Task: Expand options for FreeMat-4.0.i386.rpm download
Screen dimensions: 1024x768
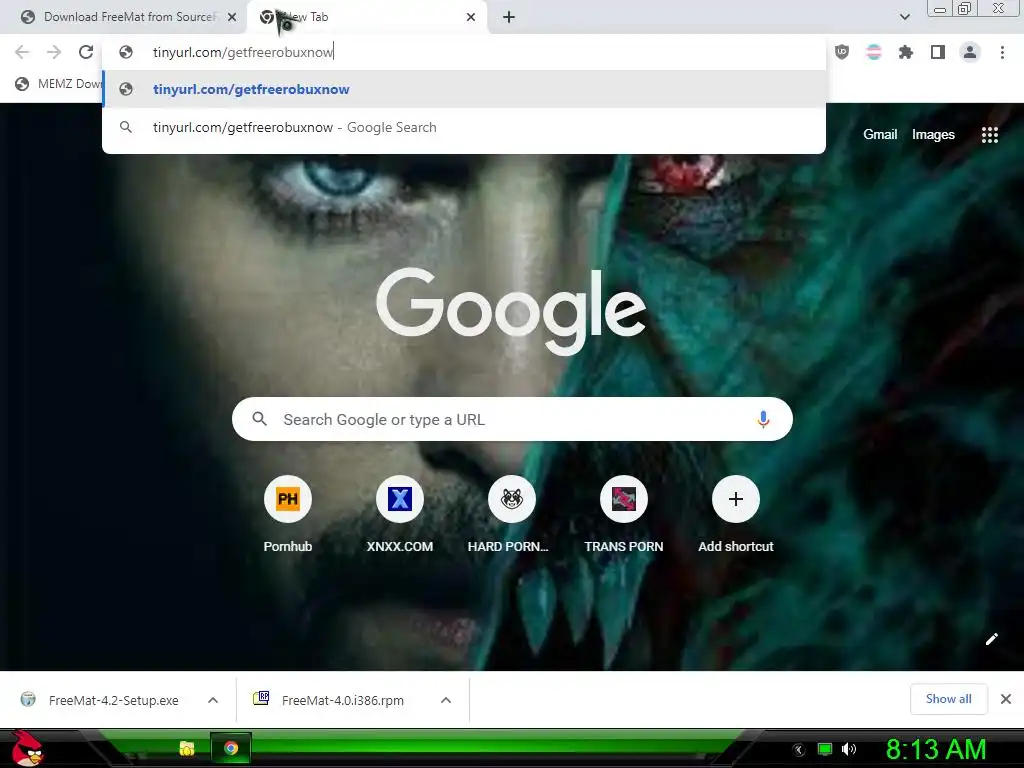Action: (x=446, y=700)
